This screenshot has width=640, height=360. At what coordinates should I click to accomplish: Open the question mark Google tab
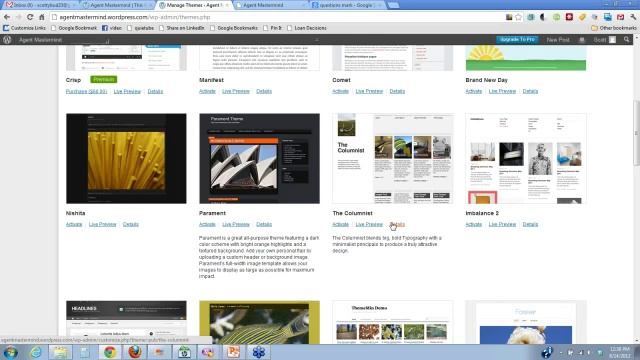click(347, 5)
